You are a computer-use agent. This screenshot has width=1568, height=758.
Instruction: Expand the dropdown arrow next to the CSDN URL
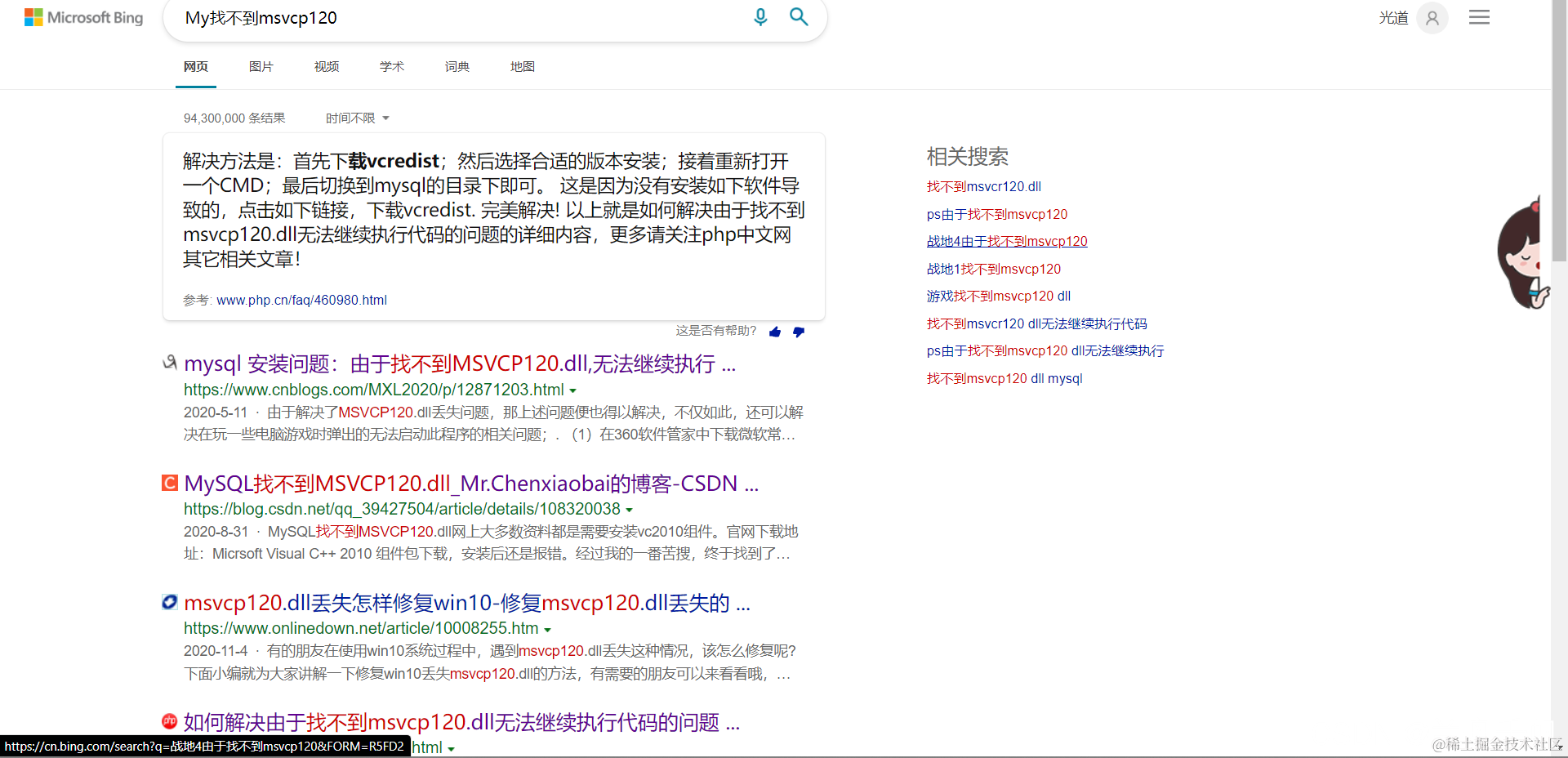click(x=629, y=509)
